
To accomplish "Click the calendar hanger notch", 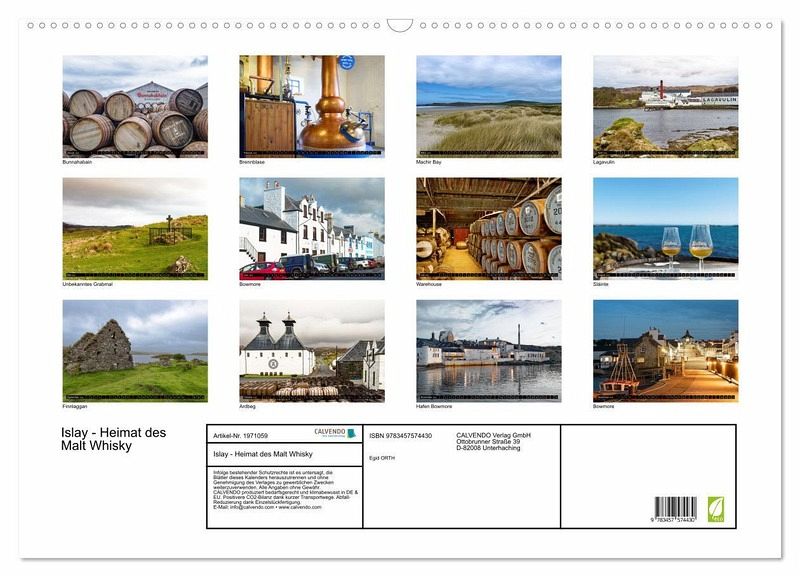I will point(399,26).
